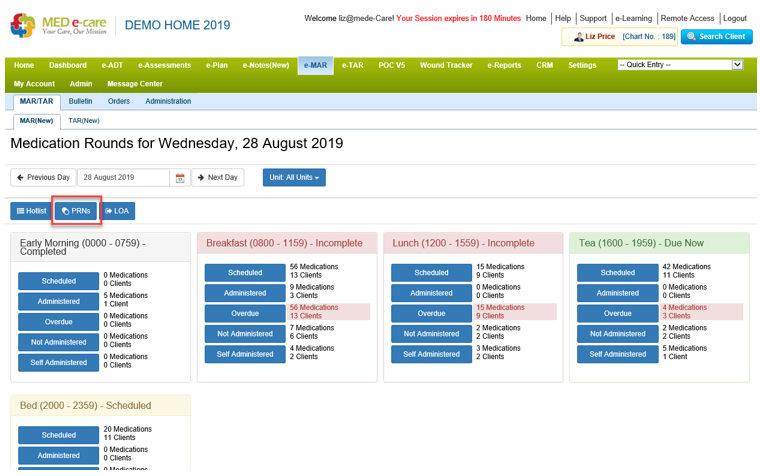The width and height of the screenshot is (760, 476).
Task: Click the calendar icon beside date field
Action: point(180,178)
